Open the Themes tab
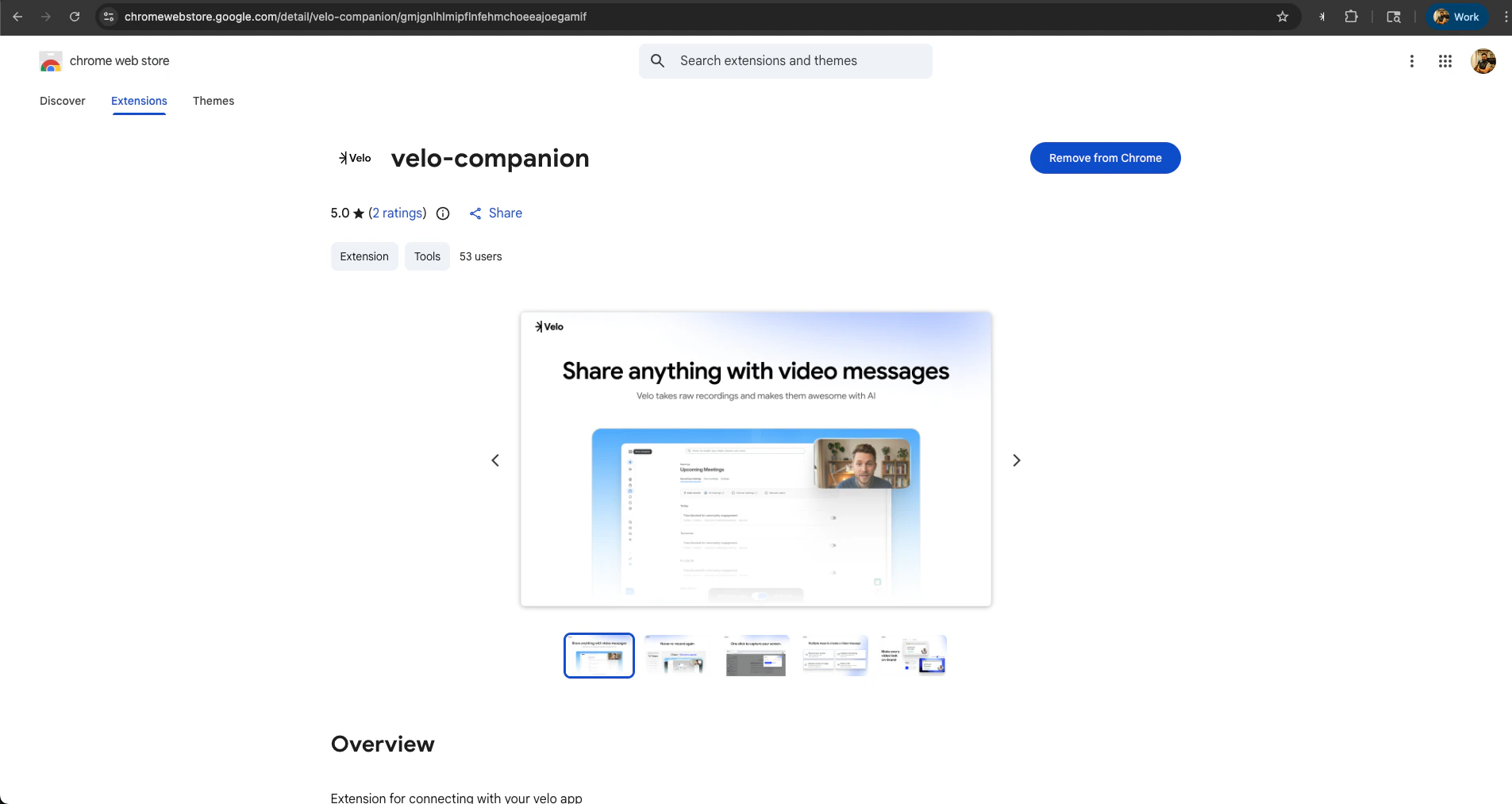This screenshot has width=1512, height=804. [214, 101]
